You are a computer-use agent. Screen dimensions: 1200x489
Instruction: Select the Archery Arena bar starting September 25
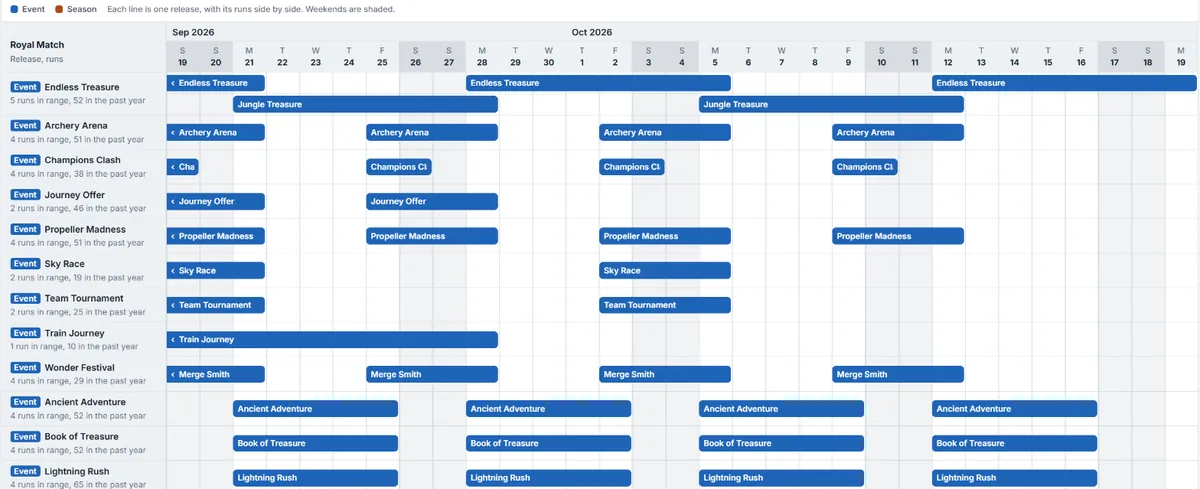pos(432,132)
